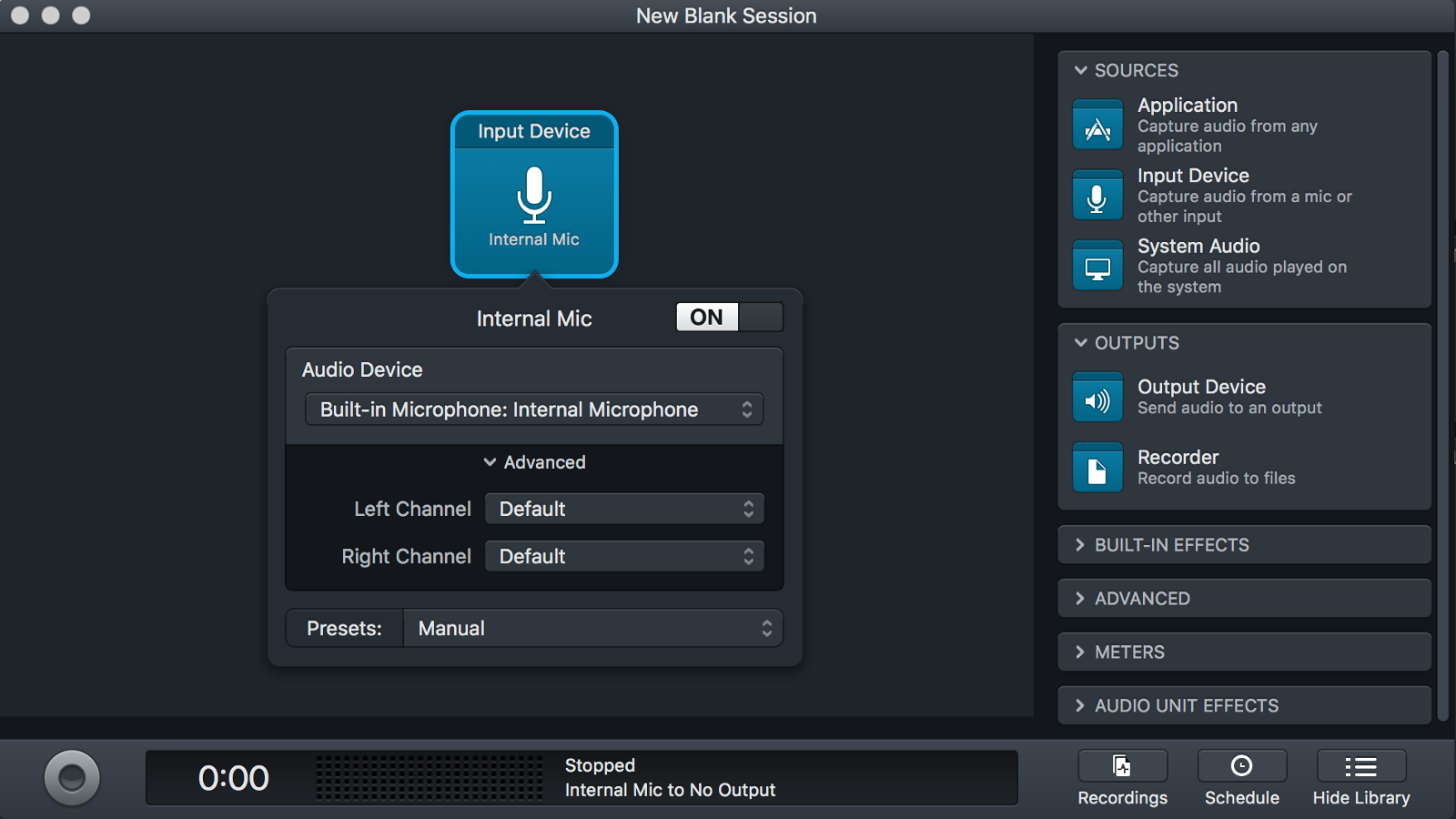Viewport: 1456px width, 819px height.
Task: Open the Schedule clock button
Action: 1242,766
